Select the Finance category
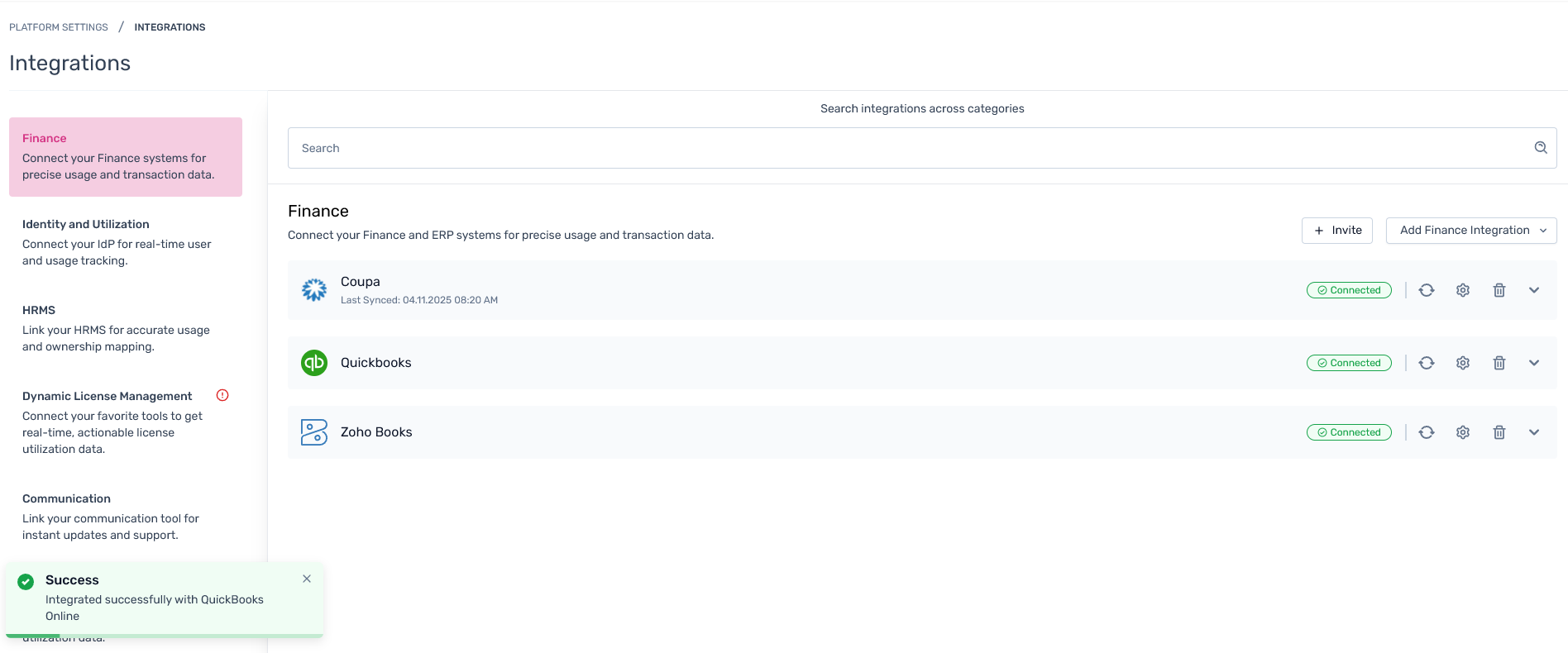Viewport: 1568px width, 653px height. point(126,157)
